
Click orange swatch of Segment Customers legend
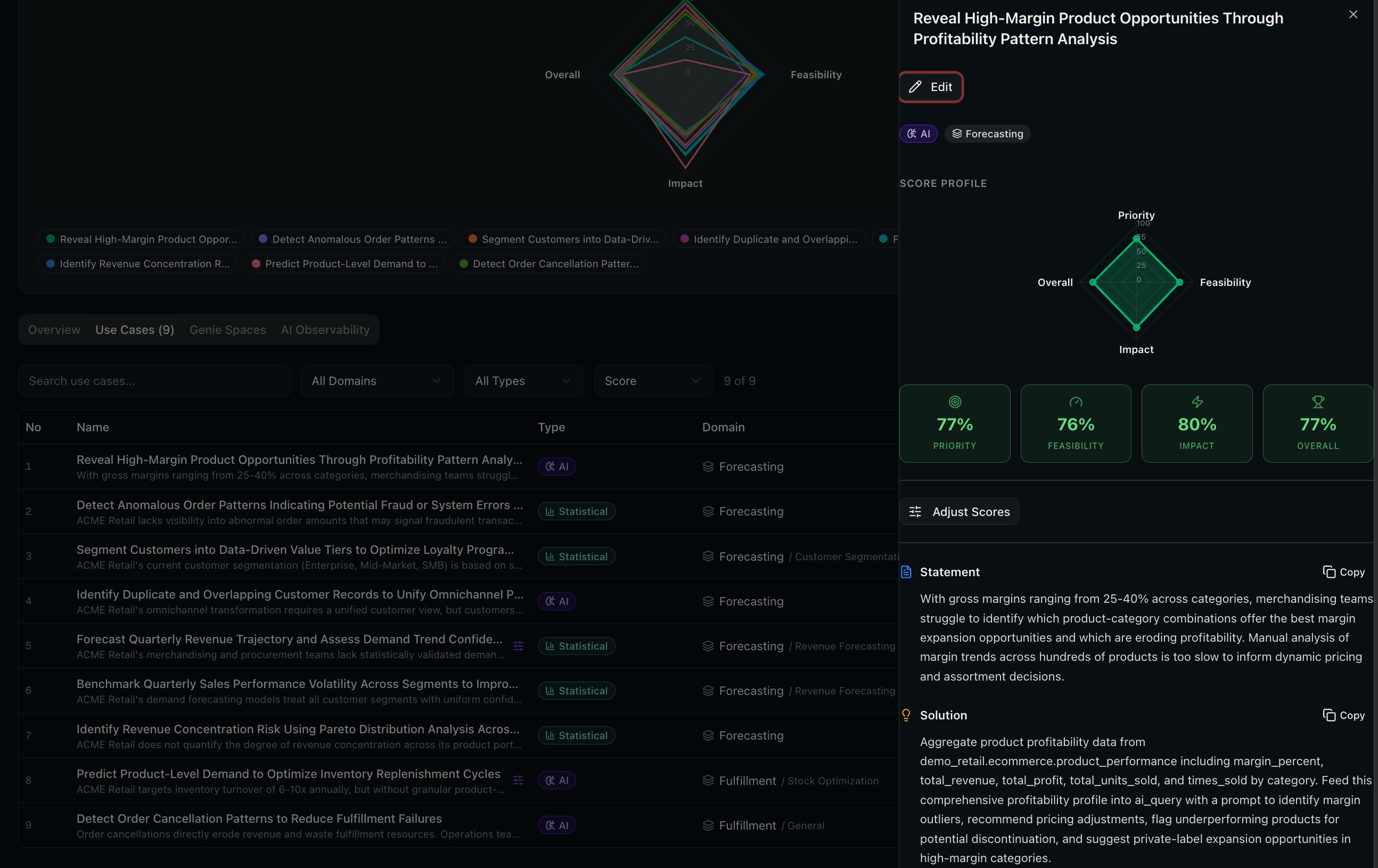tap(473, 239)
